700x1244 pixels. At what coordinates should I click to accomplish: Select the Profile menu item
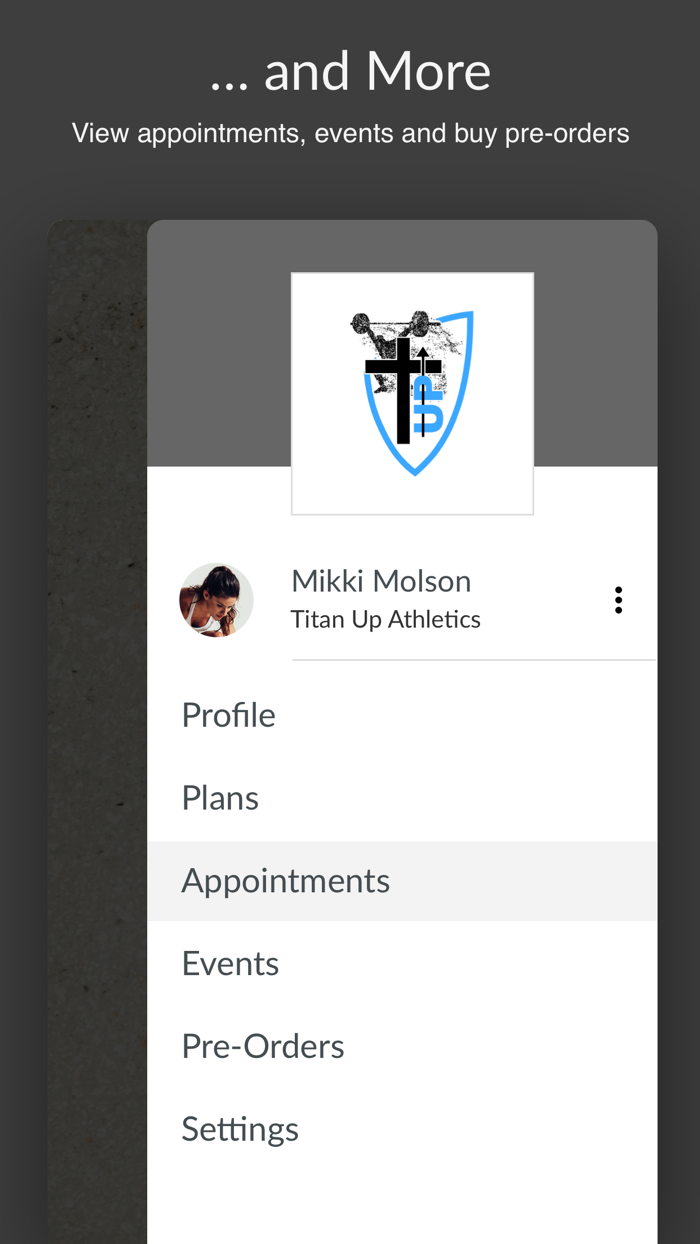tap(228, 714)
